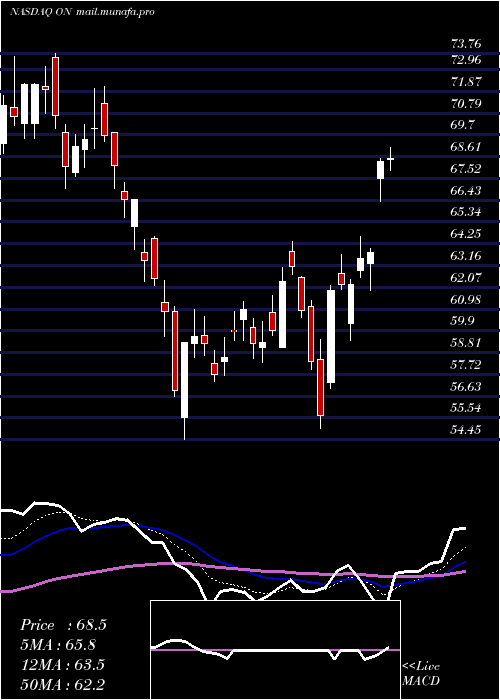Click the '12MA : 63.5' readout
Screen dimensions: 500x700
pos(62,665)
